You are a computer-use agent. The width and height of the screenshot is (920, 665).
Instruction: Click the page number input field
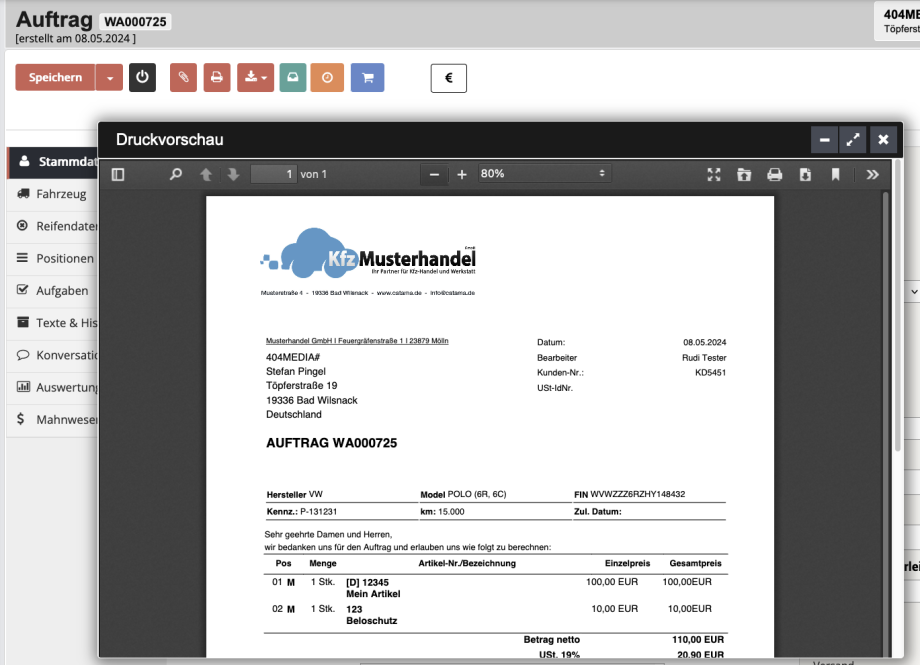[x=273, y=174]
